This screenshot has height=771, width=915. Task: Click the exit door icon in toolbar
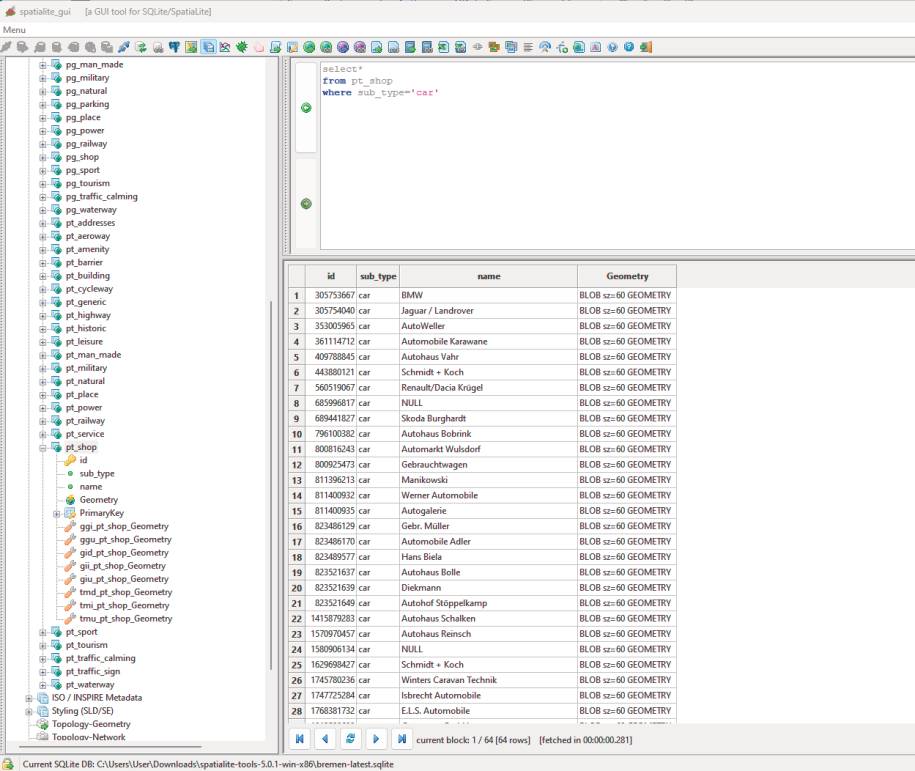(645, 47)
